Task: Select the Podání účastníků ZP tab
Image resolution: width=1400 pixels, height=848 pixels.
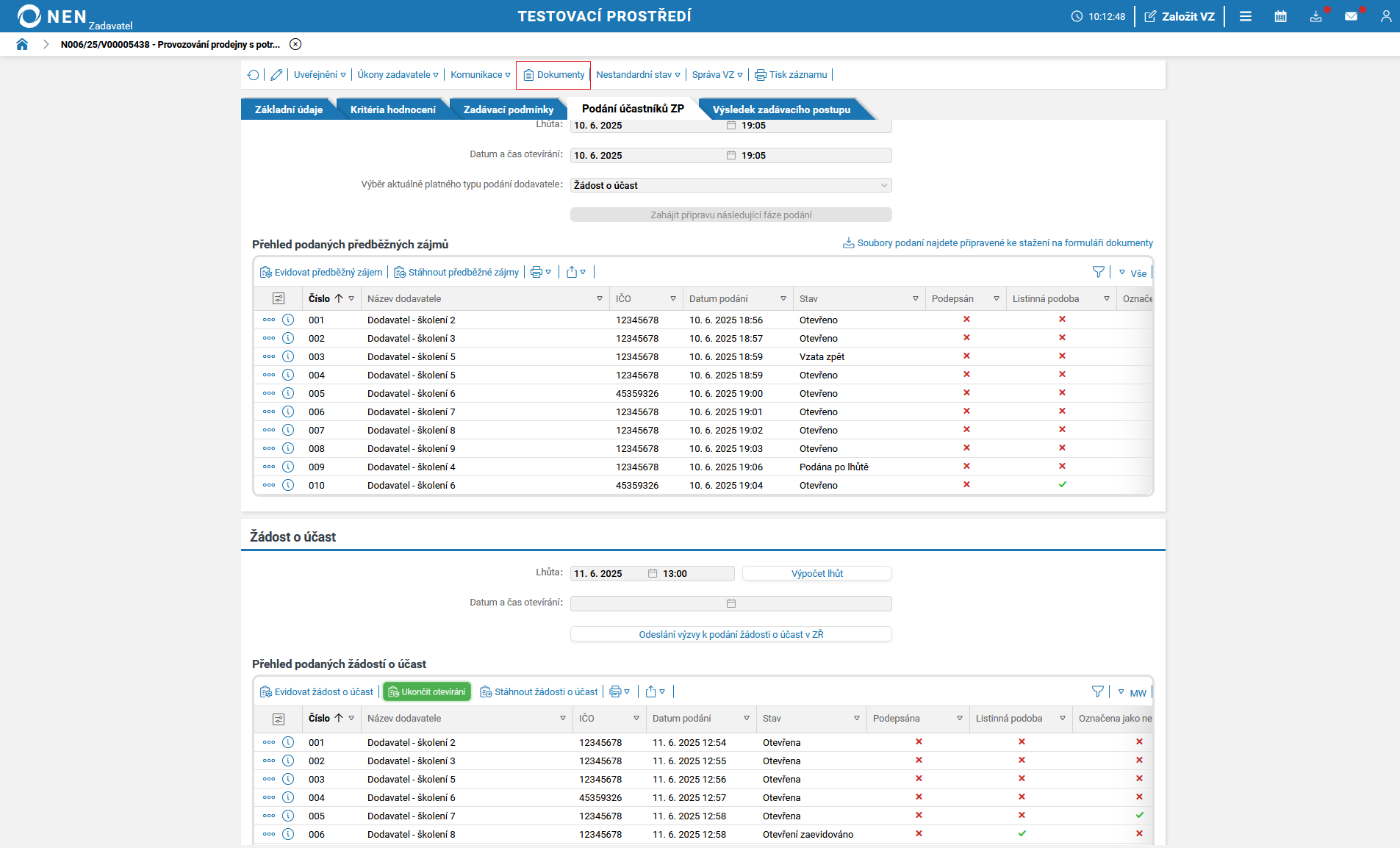Action: (x=633, y=109)
